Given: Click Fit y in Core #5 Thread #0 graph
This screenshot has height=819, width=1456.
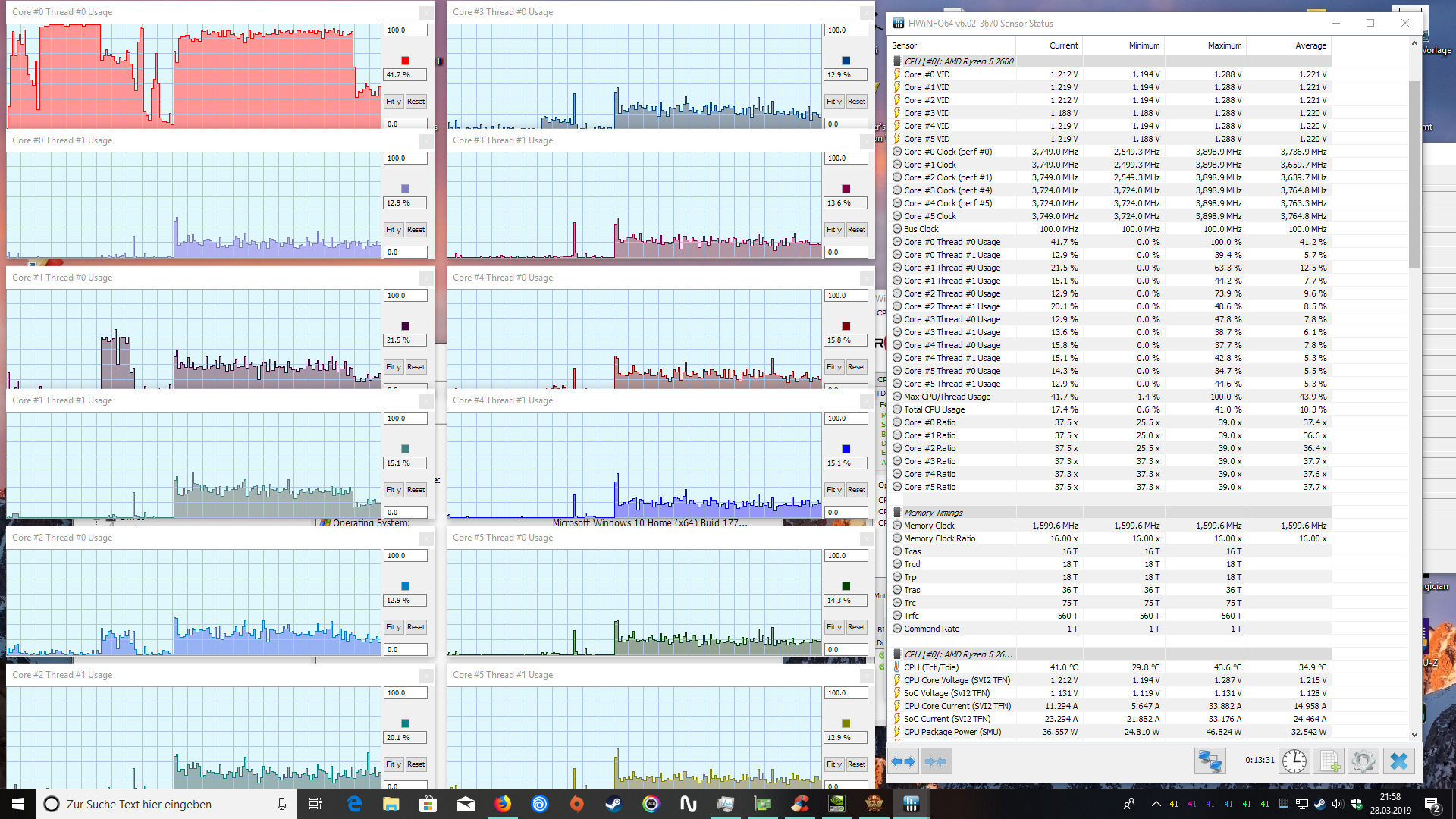Looking at the screenshot, I should pyautogui.click(x=834, y=627).
